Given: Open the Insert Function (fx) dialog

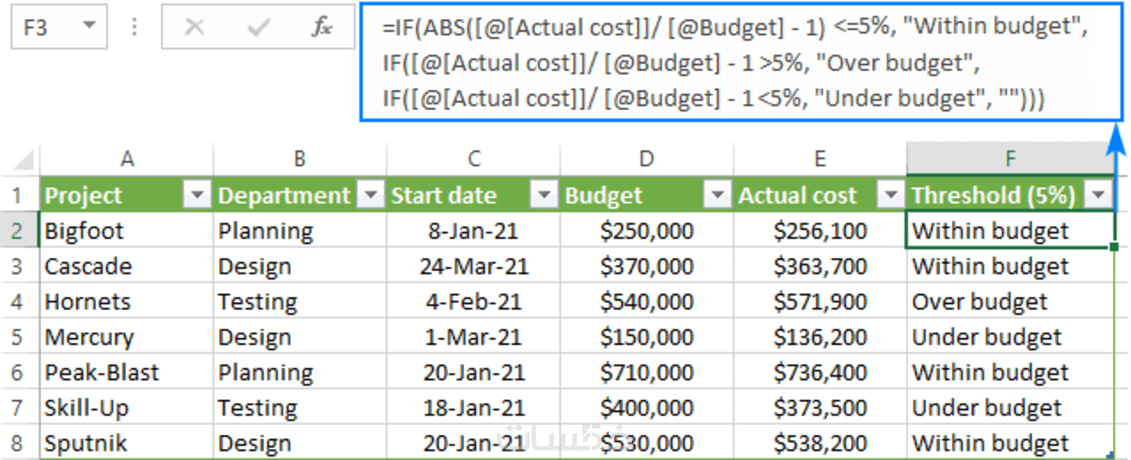Looking at the screenshot, I should [x=321, y=27].
